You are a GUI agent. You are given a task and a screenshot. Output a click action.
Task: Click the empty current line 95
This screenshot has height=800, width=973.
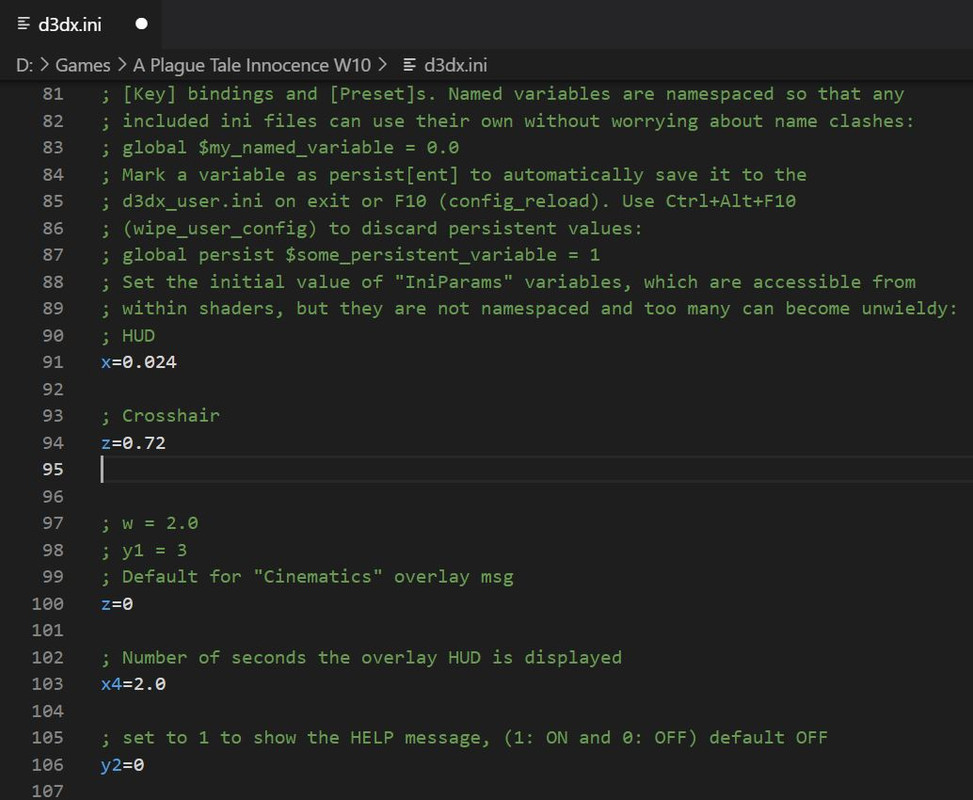click(x=537, y=470)
